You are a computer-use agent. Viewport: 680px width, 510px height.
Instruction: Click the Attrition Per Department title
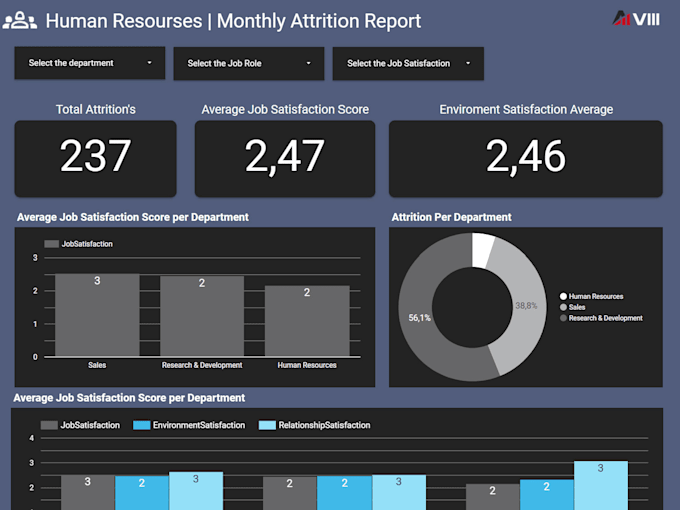coord(451,217)
